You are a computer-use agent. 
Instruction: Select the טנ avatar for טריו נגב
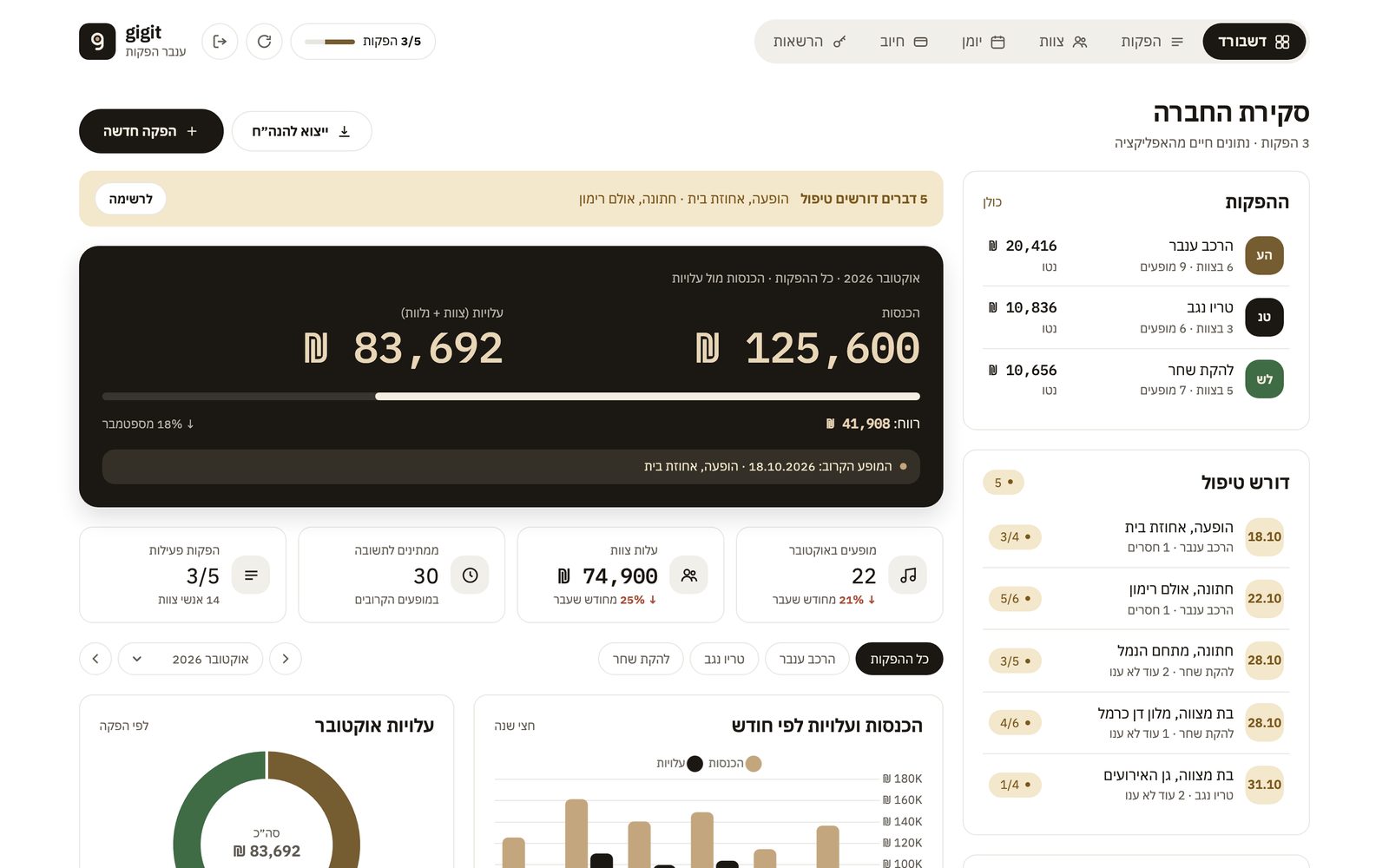[1264, 317]
